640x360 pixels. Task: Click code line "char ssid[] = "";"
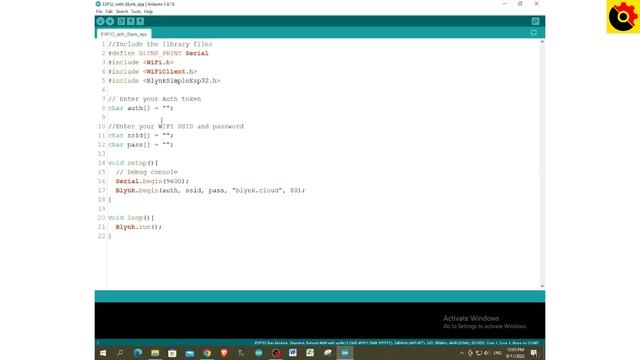click(x=141, y=136)
